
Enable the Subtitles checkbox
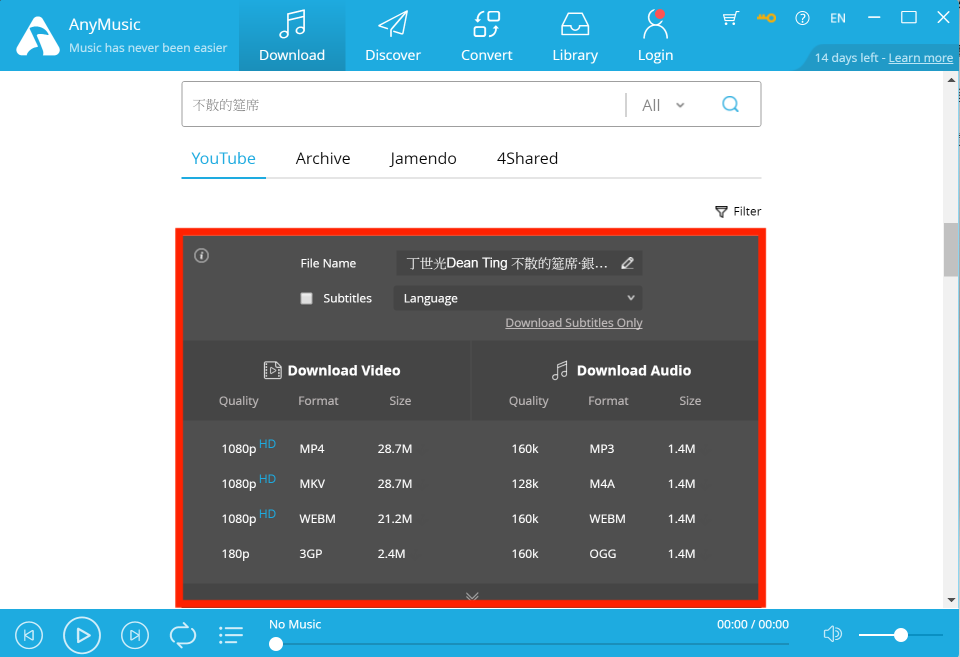click(x=307, y=298)
